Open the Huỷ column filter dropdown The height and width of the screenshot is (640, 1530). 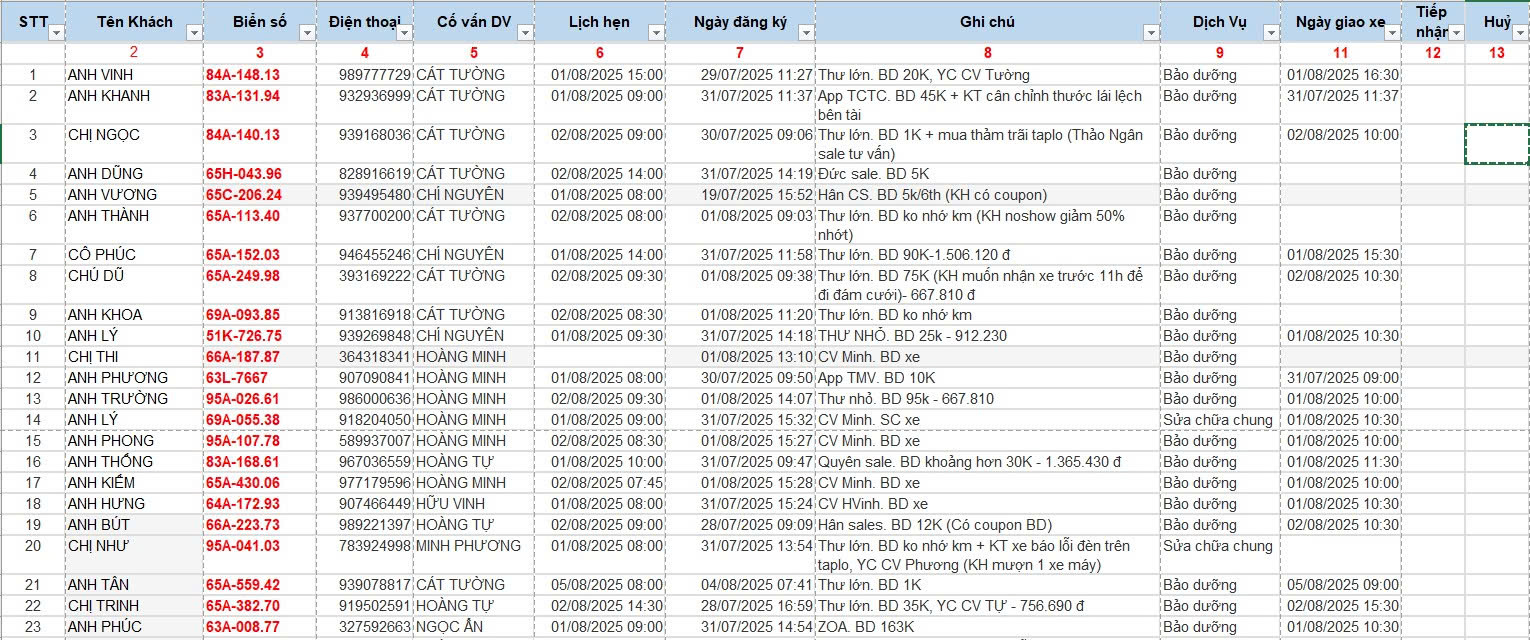coord(1519,33)
